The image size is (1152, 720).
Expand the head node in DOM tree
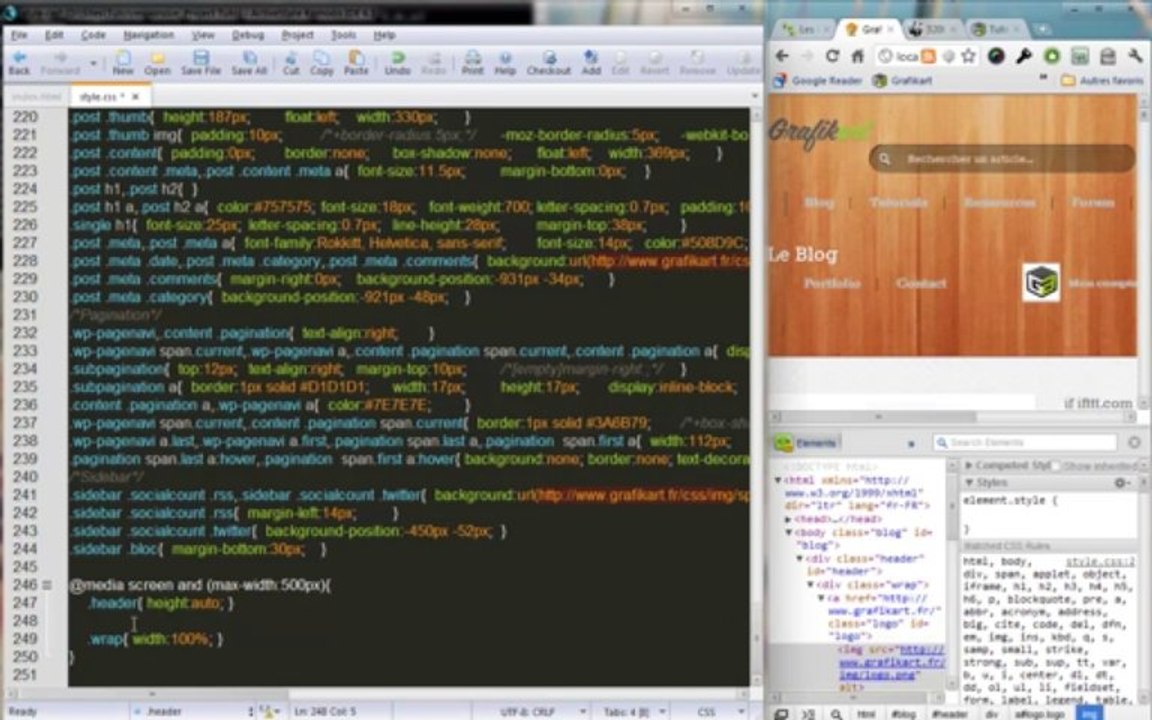pyautogui.click(x=788, y=519)
